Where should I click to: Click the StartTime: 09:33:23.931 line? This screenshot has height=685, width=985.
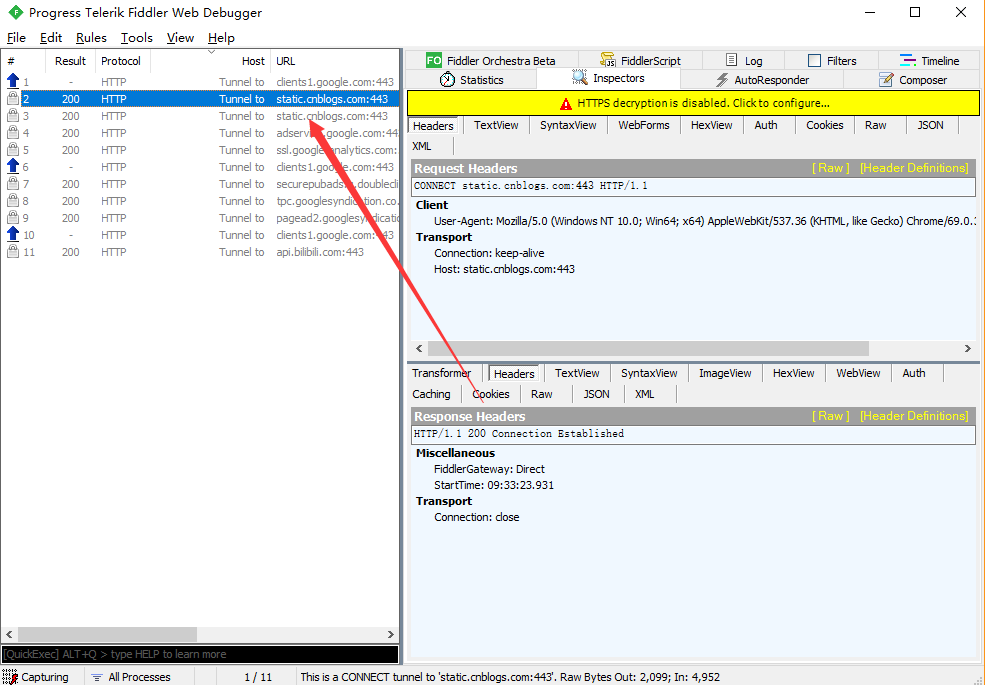click(x=494, y=485)
